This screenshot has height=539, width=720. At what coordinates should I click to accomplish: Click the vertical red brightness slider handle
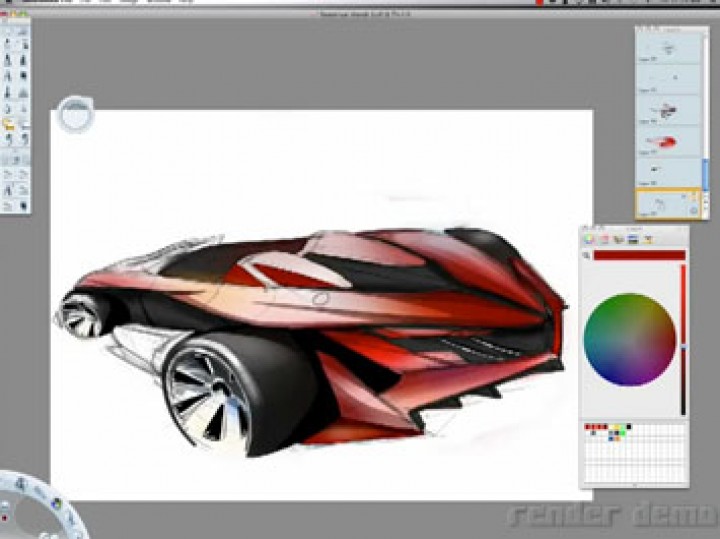click(683, 348)
